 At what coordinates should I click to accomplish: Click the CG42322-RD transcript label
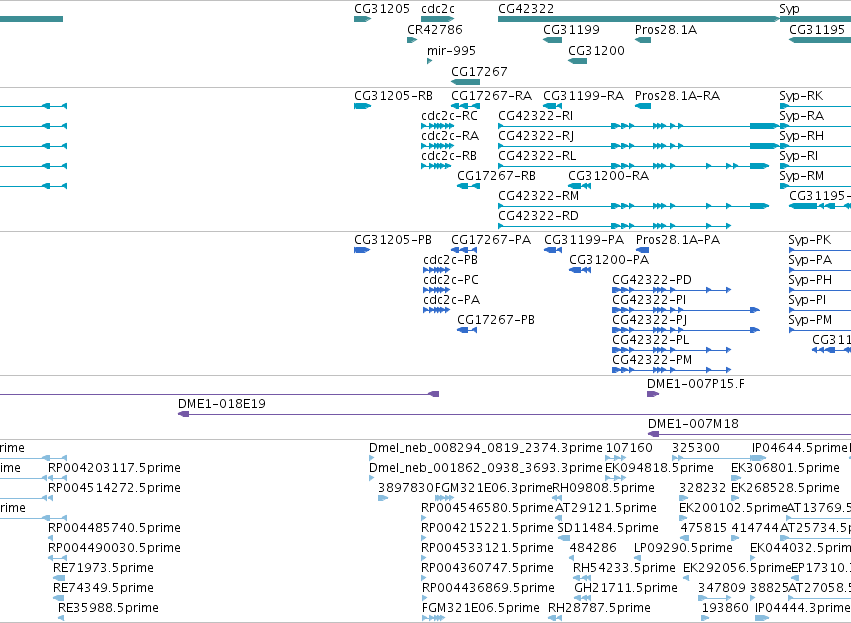(538, 216)
